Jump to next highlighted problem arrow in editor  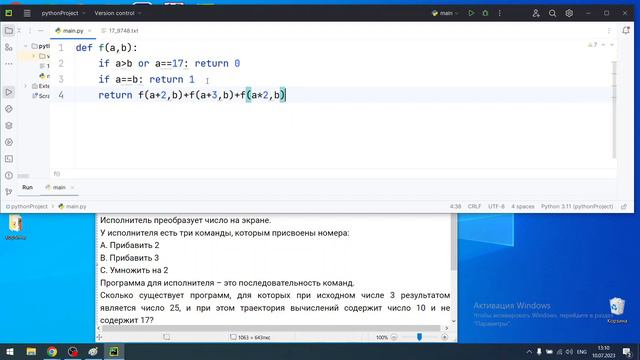[612, 45]
